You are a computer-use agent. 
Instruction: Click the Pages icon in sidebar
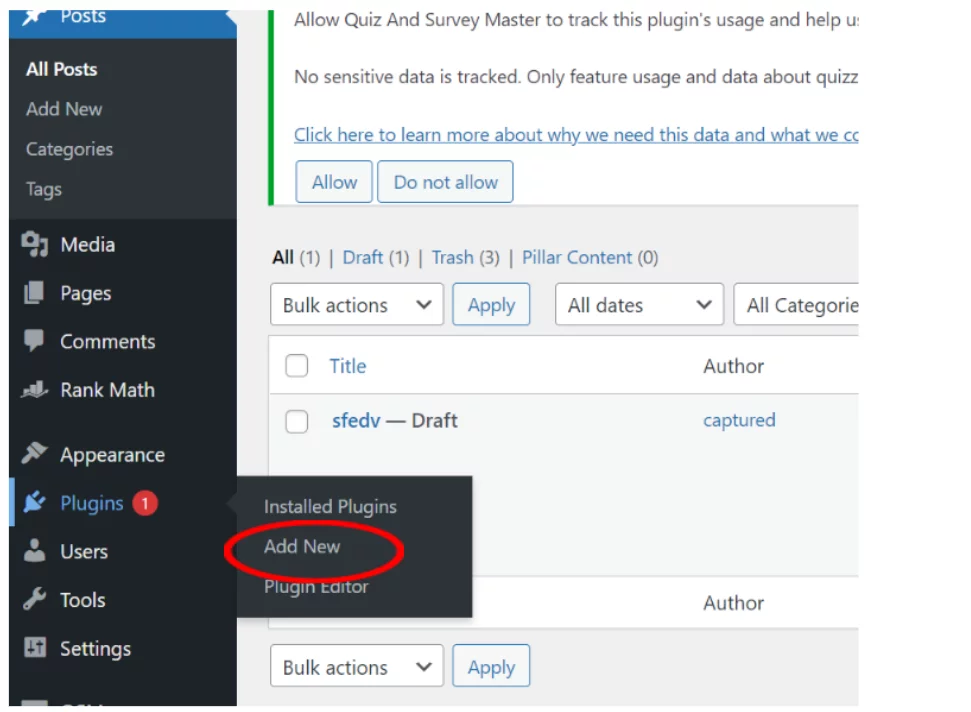pyautogui.click(x=35, y=293)
